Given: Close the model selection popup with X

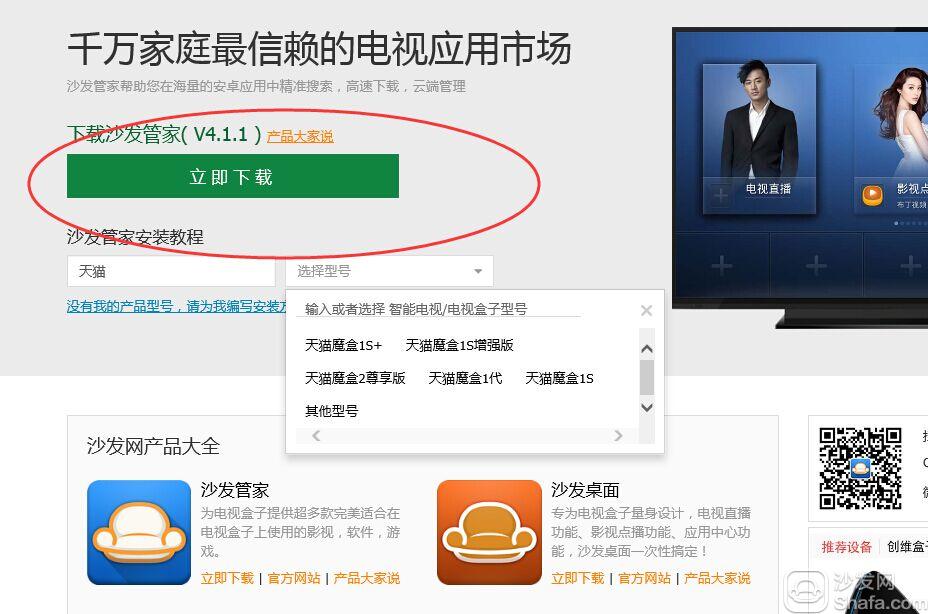Looking at the screenshot, I should [646, 310].
